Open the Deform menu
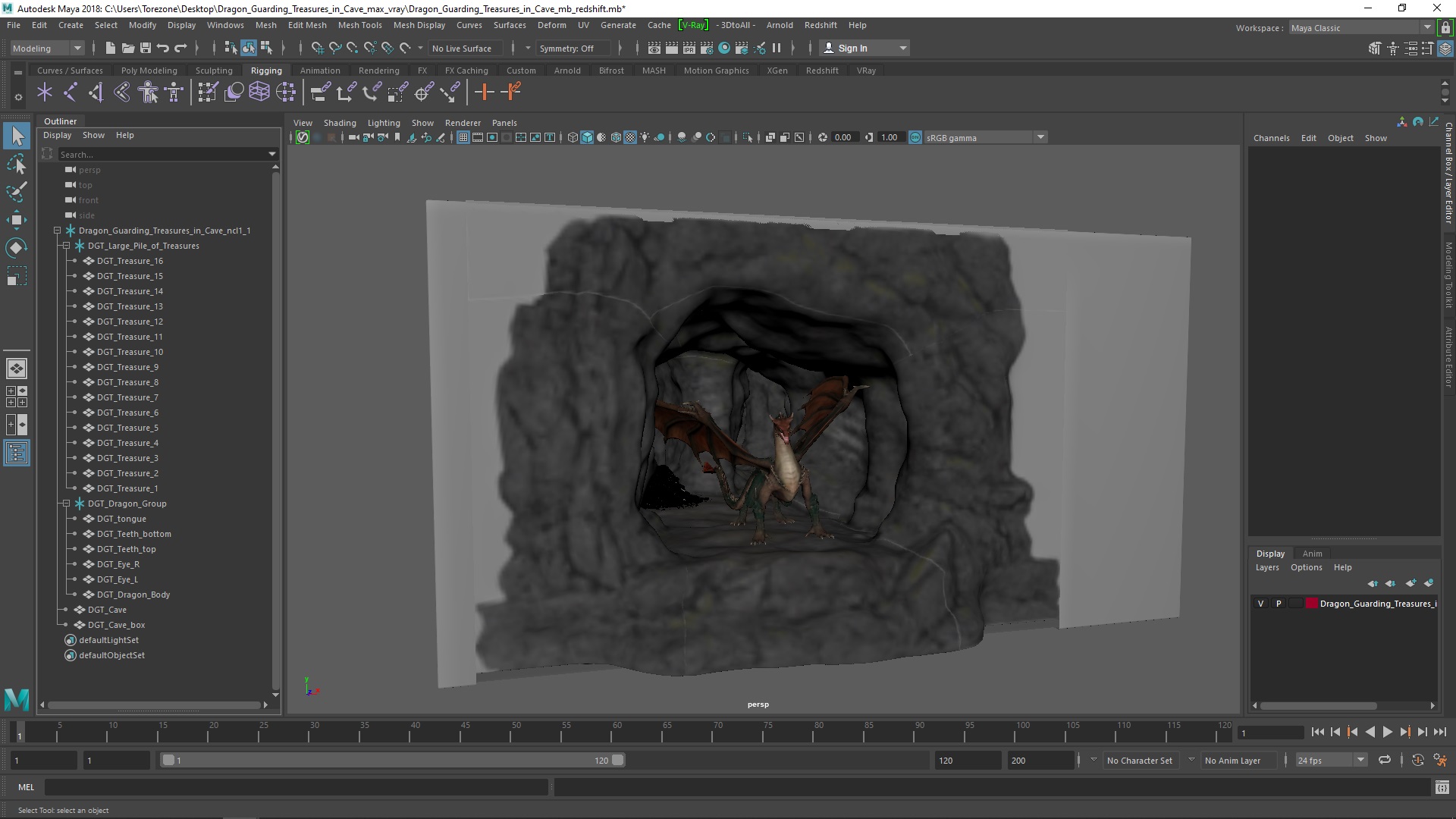 [551, 25]
